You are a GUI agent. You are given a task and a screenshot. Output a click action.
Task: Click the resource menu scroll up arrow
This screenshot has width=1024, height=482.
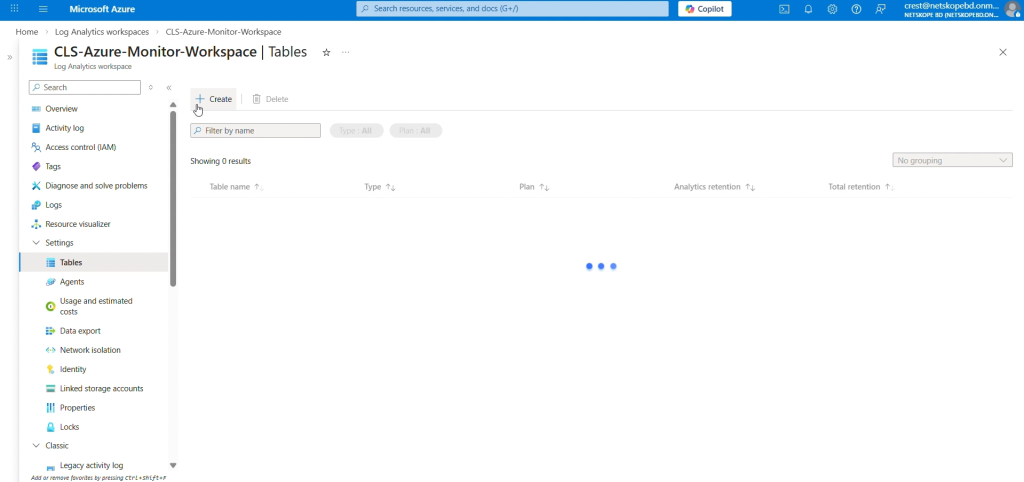coord(173,104)
